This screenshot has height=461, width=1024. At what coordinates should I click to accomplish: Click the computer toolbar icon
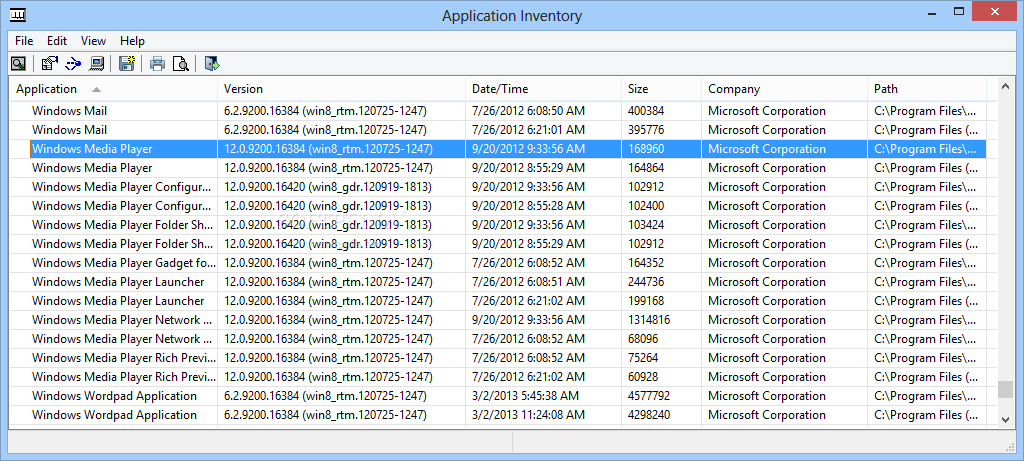tap(97, 63)
